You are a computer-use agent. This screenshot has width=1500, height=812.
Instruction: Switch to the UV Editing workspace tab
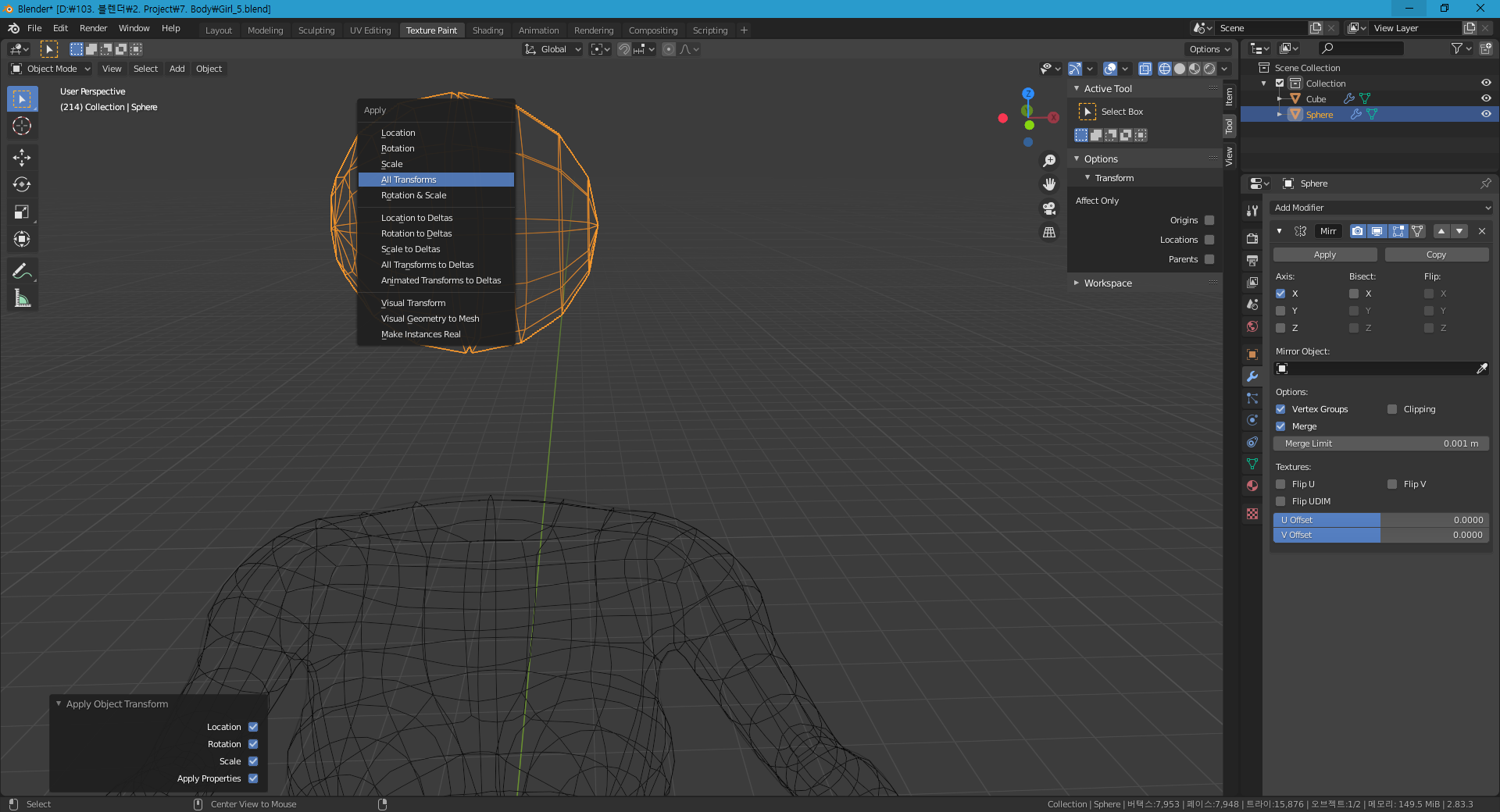coord(370,30)
